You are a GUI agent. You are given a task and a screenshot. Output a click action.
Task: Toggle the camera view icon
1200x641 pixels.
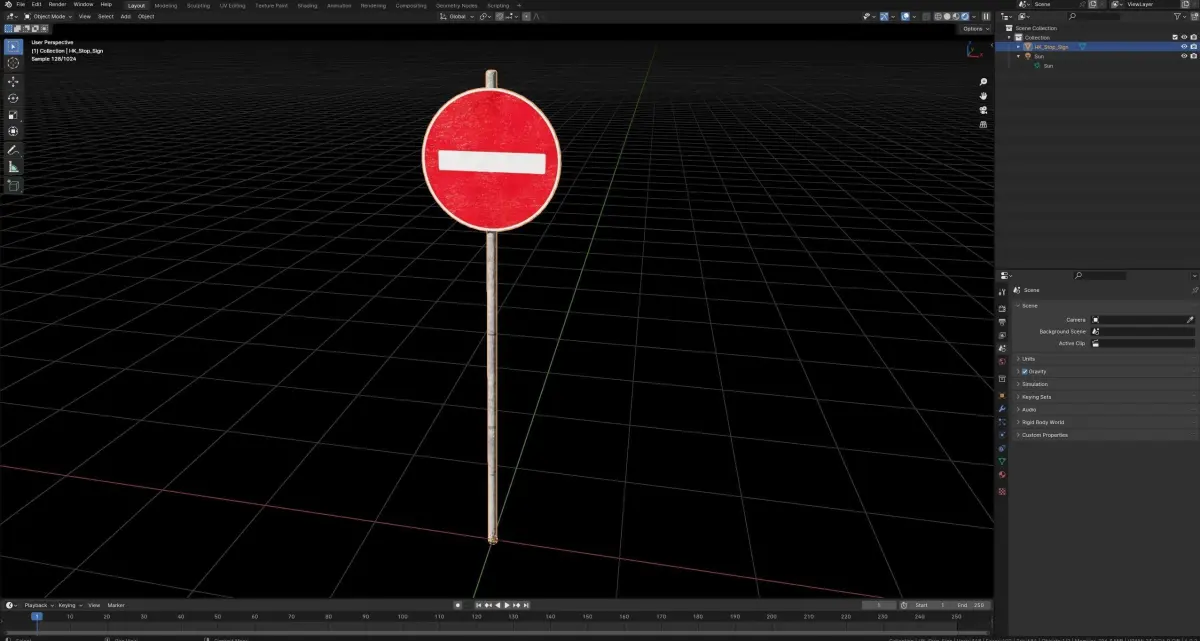click(983, 110)
